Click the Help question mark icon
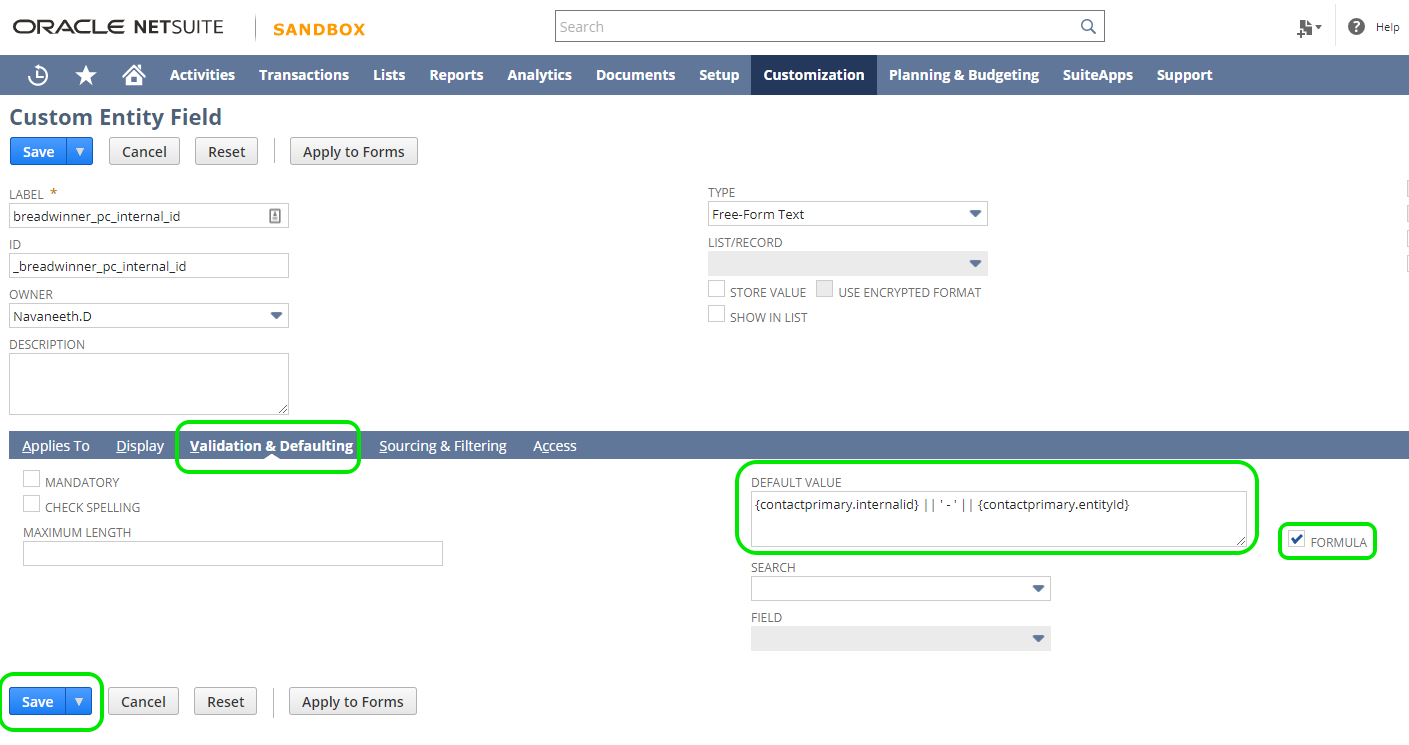Viewport: 1409px width, 745px height. pyautogui.click(x=1356, y=27)
